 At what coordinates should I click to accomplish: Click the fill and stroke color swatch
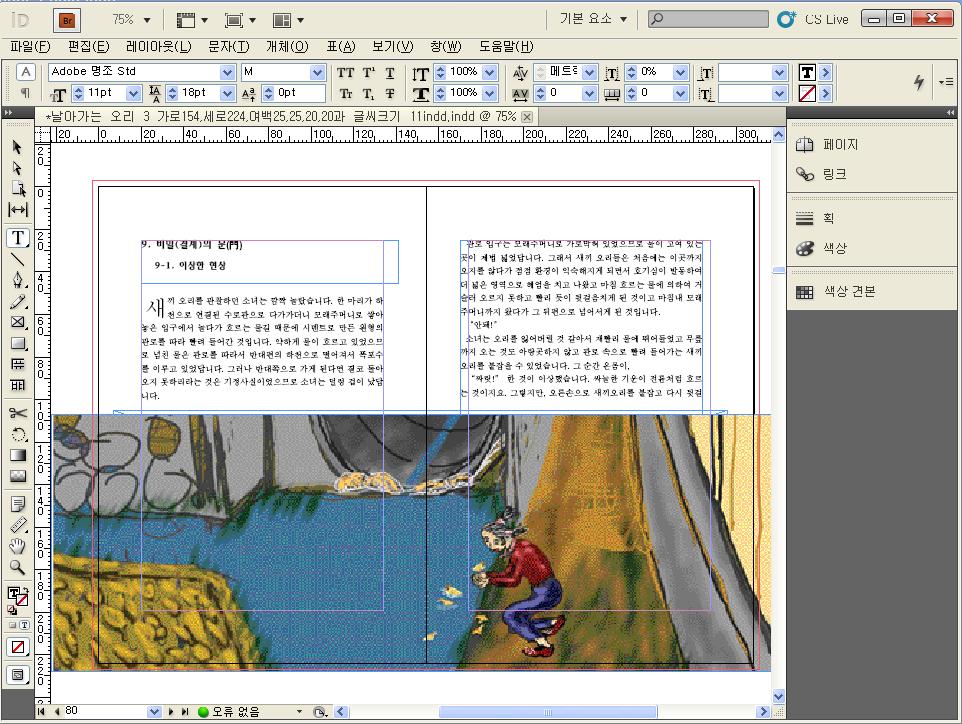click(x=18, y=596)
